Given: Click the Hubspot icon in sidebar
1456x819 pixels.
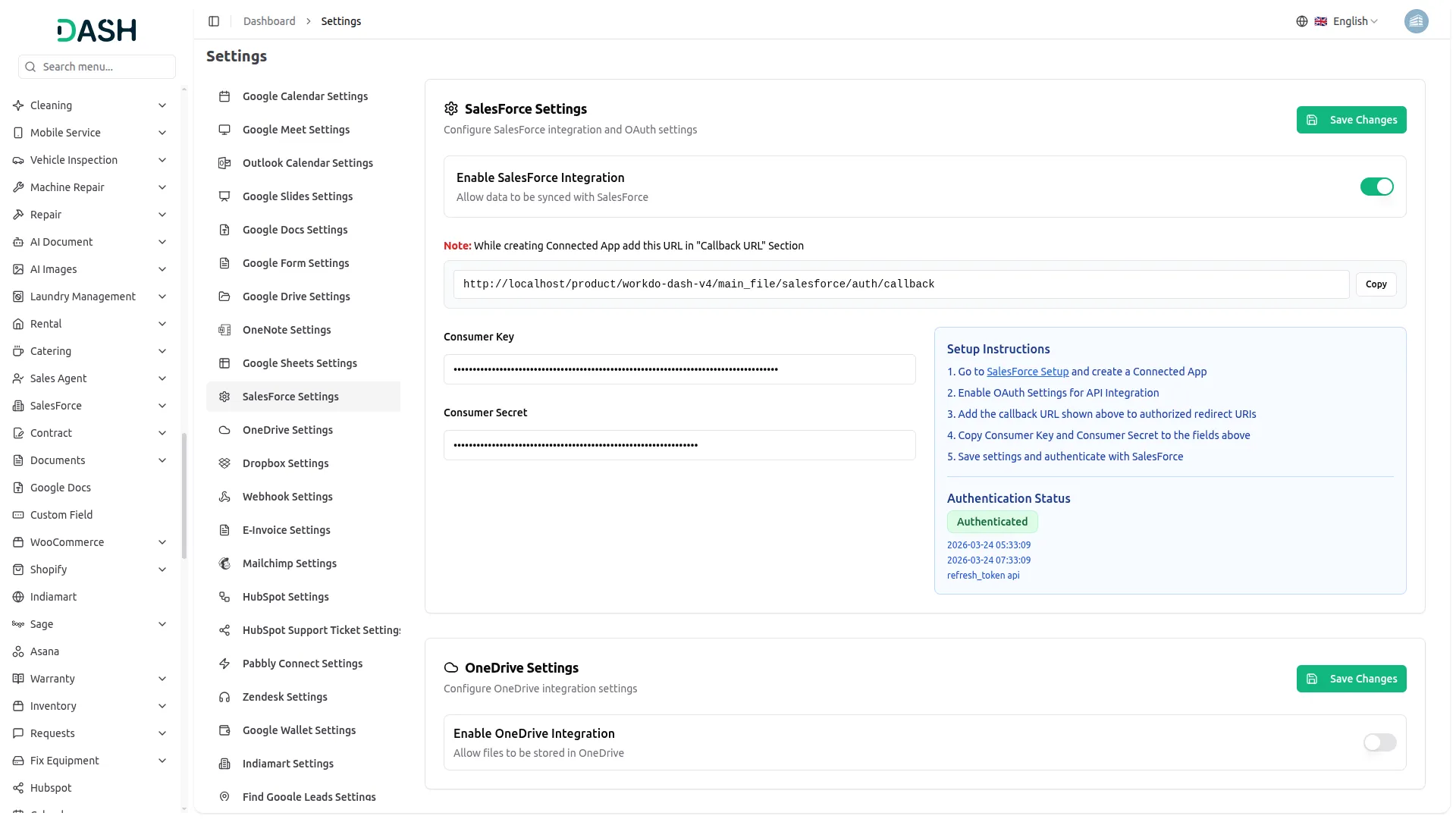Looking at the screenshot, I should [18, 788].
